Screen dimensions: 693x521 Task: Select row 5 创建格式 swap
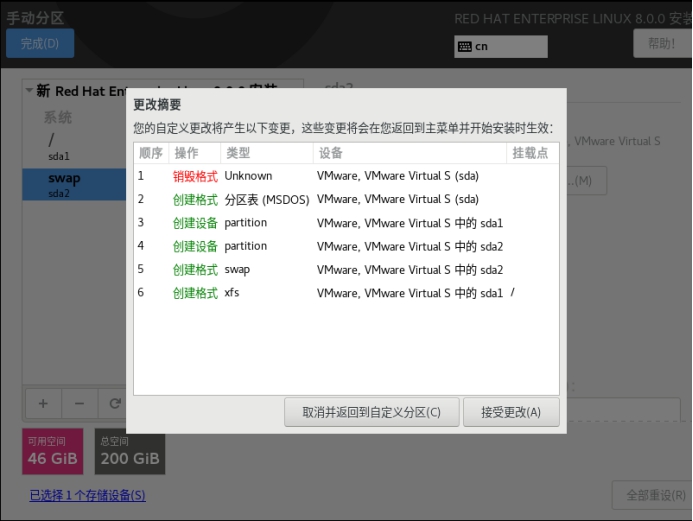point(346,270)
